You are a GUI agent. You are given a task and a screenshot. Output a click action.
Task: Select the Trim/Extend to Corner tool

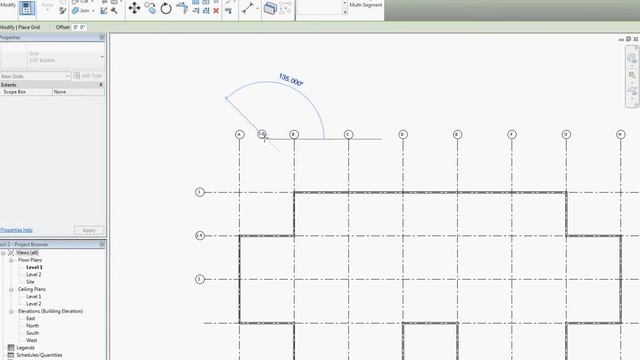(182, 8)
